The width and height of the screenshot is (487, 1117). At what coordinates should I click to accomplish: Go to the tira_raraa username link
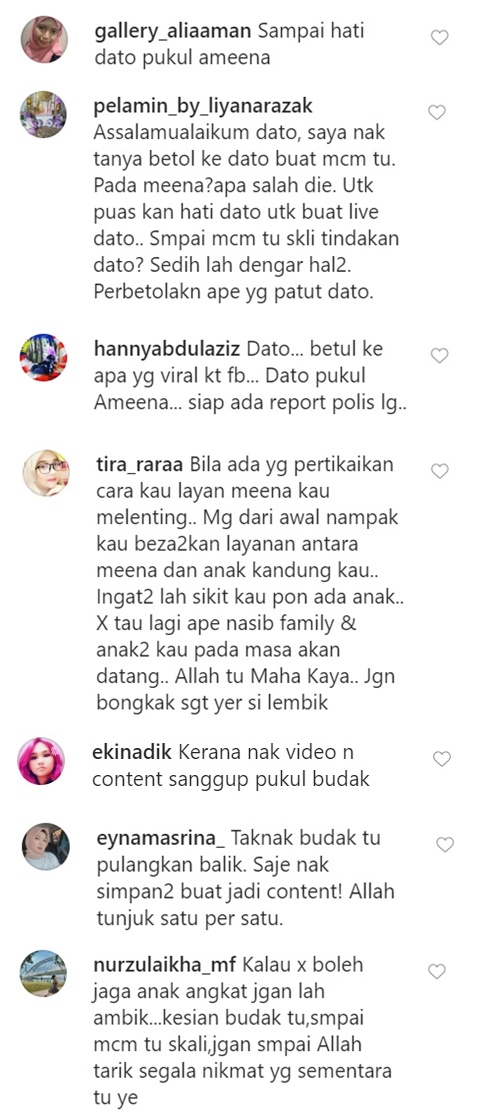pos(140,465)
